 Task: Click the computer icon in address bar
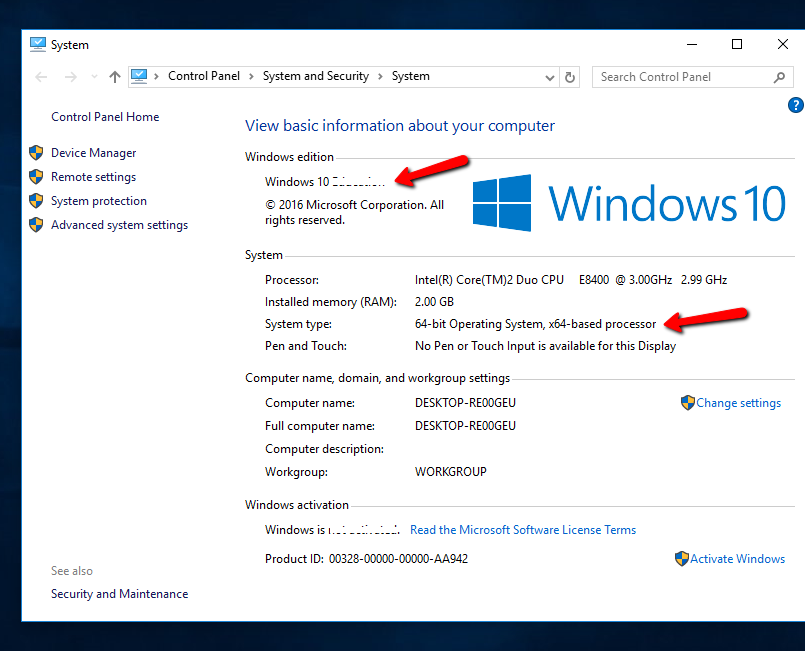pos(139,76)
